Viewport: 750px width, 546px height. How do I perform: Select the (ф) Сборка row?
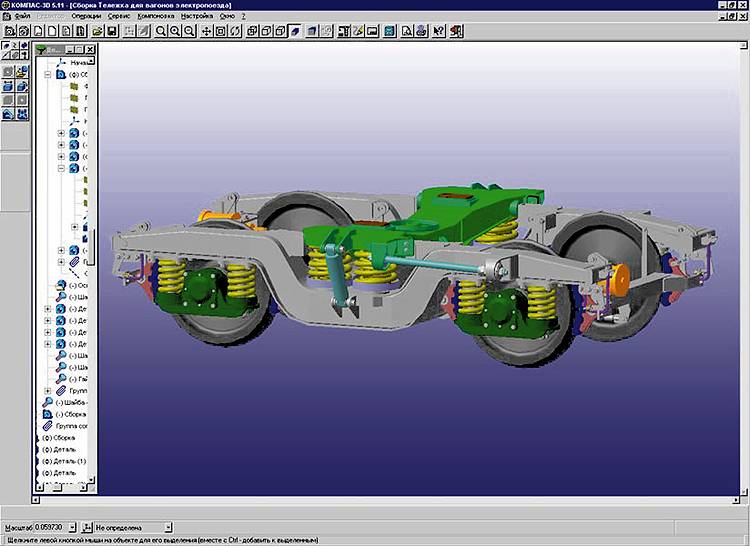point(58,437)
